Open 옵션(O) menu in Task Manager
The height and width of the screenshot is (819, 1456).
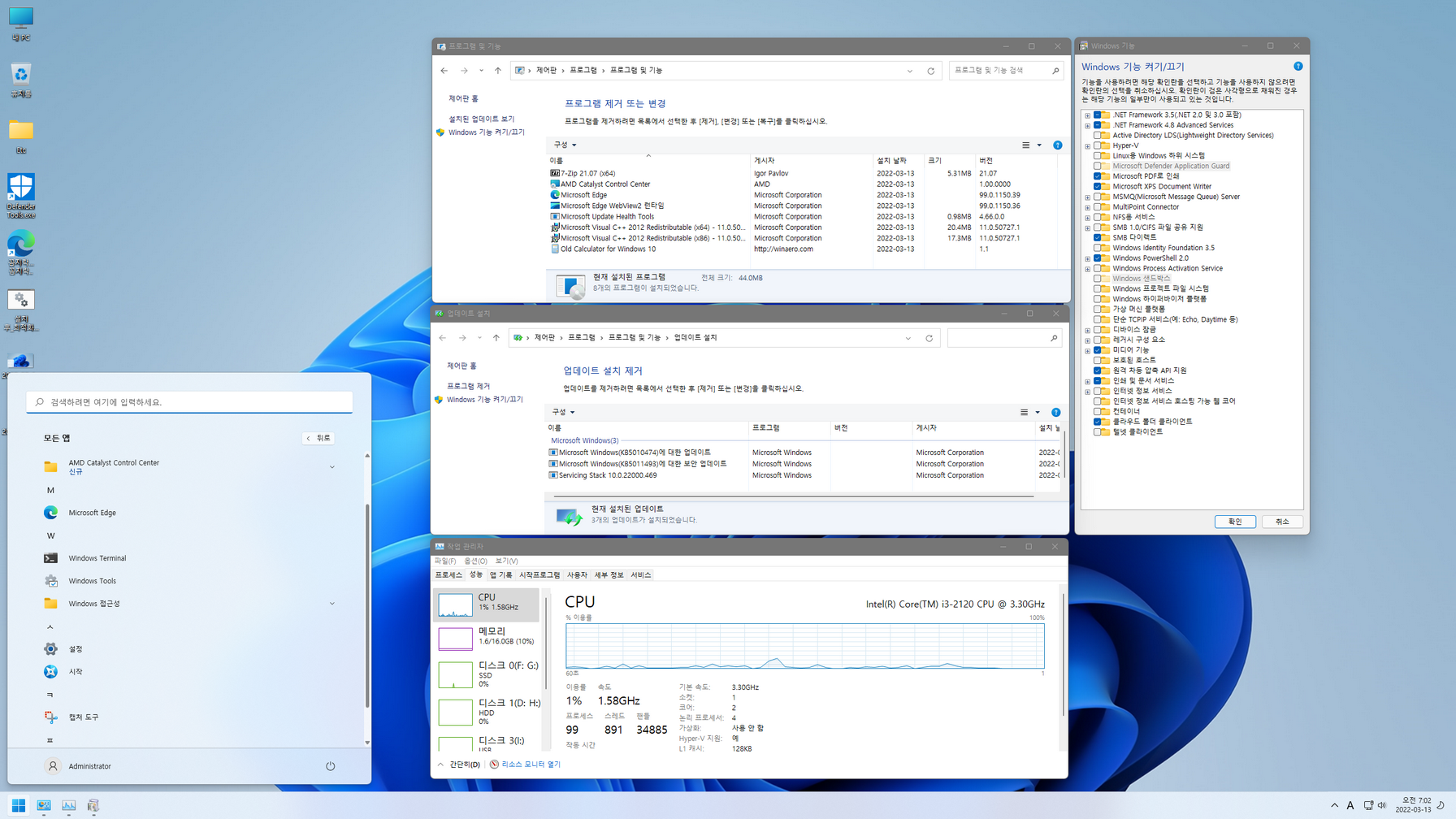pyautogui.click(x=476, y=561)
